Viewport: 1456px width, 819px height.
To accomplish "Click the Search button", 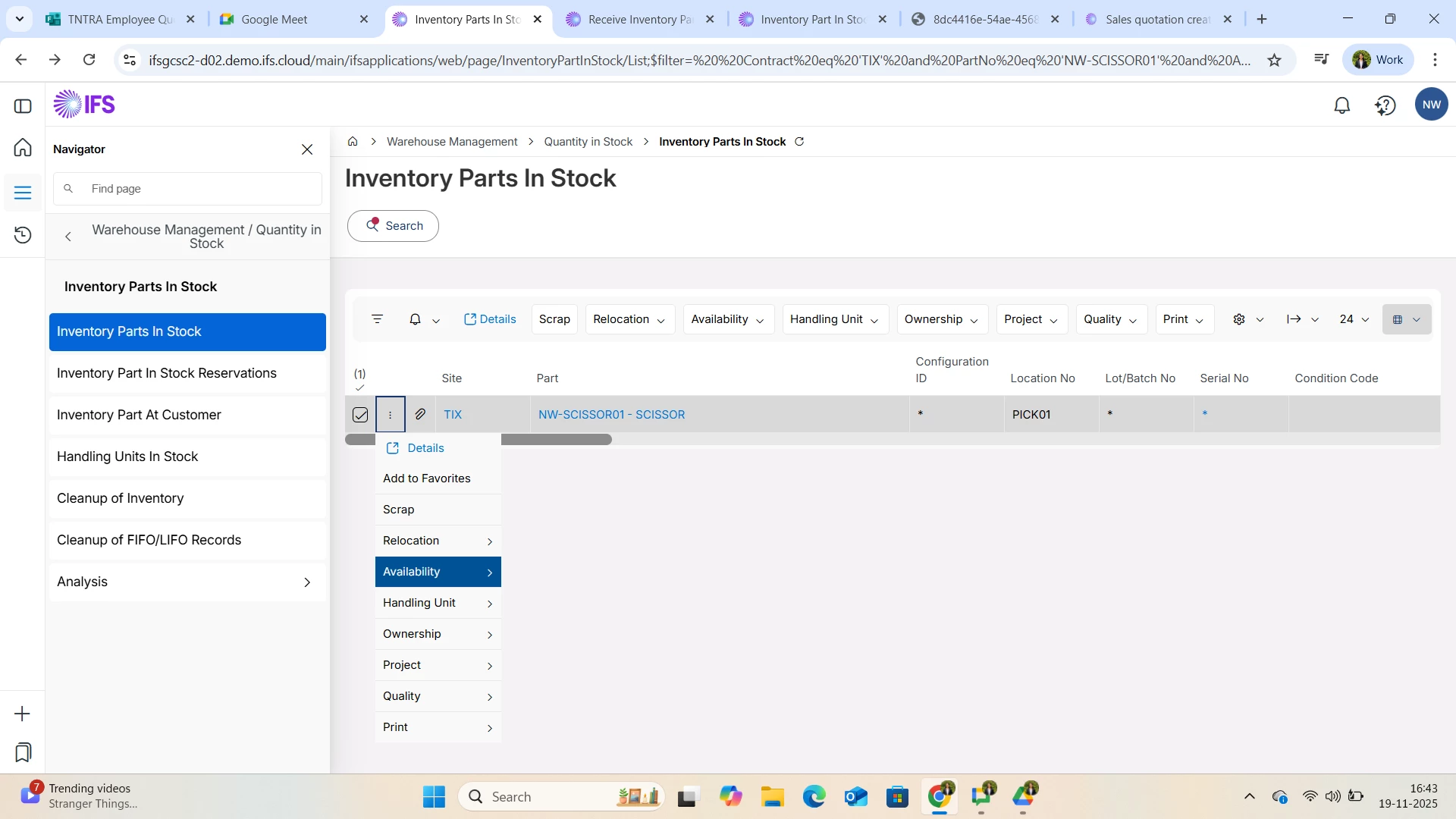I will point(393,226).
